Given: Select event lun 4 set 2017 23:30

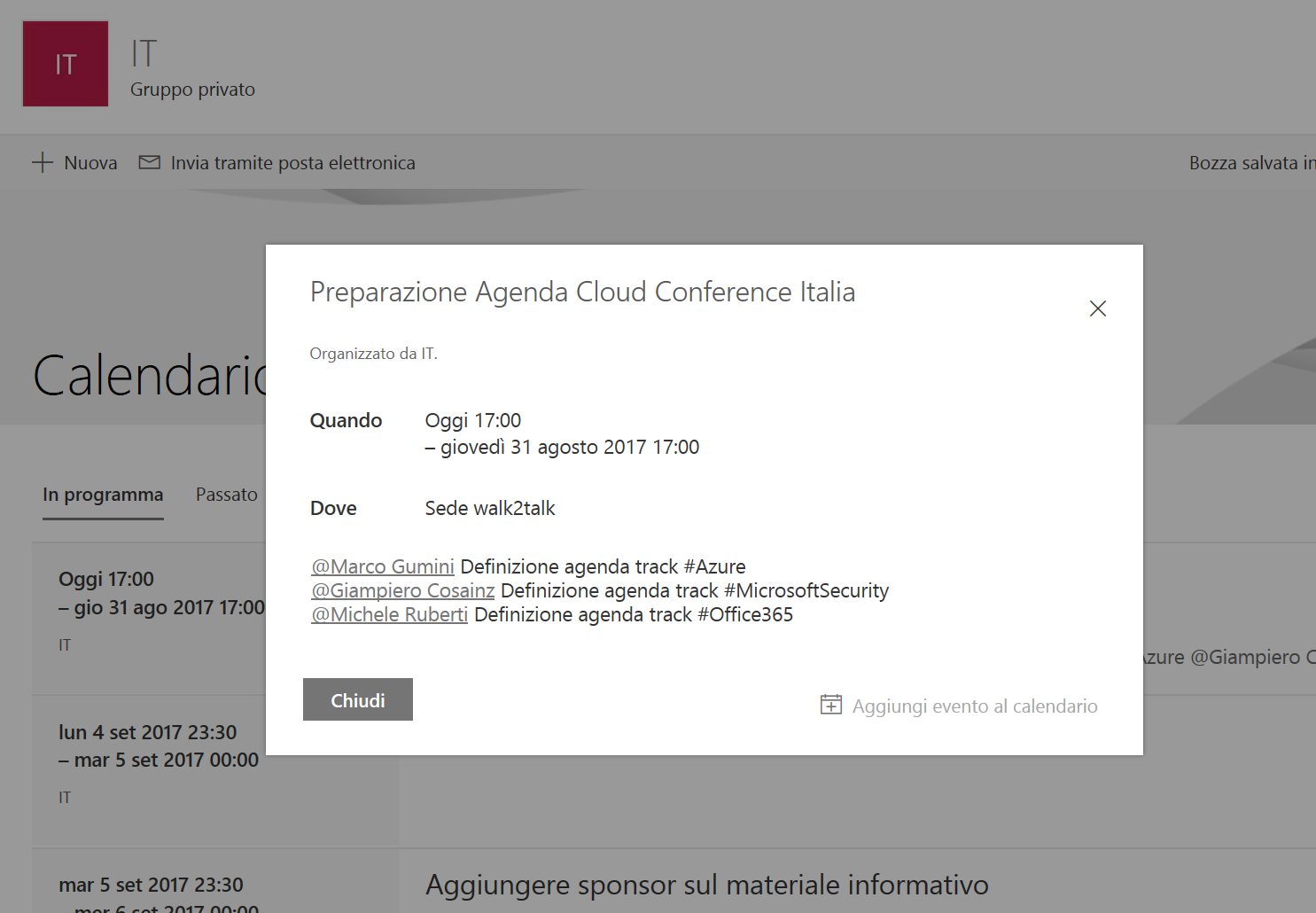Looking at the screenshot, I should click(149, 771).
